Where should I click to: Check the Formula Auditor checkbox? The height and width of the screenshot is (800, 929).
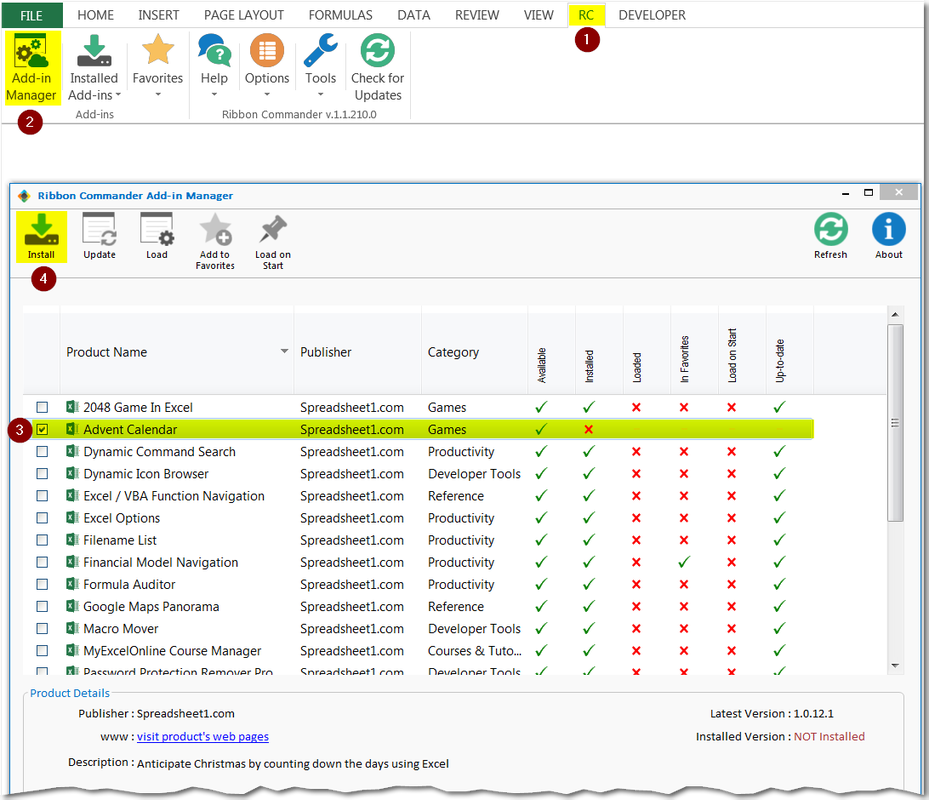(x=42, y=584)
